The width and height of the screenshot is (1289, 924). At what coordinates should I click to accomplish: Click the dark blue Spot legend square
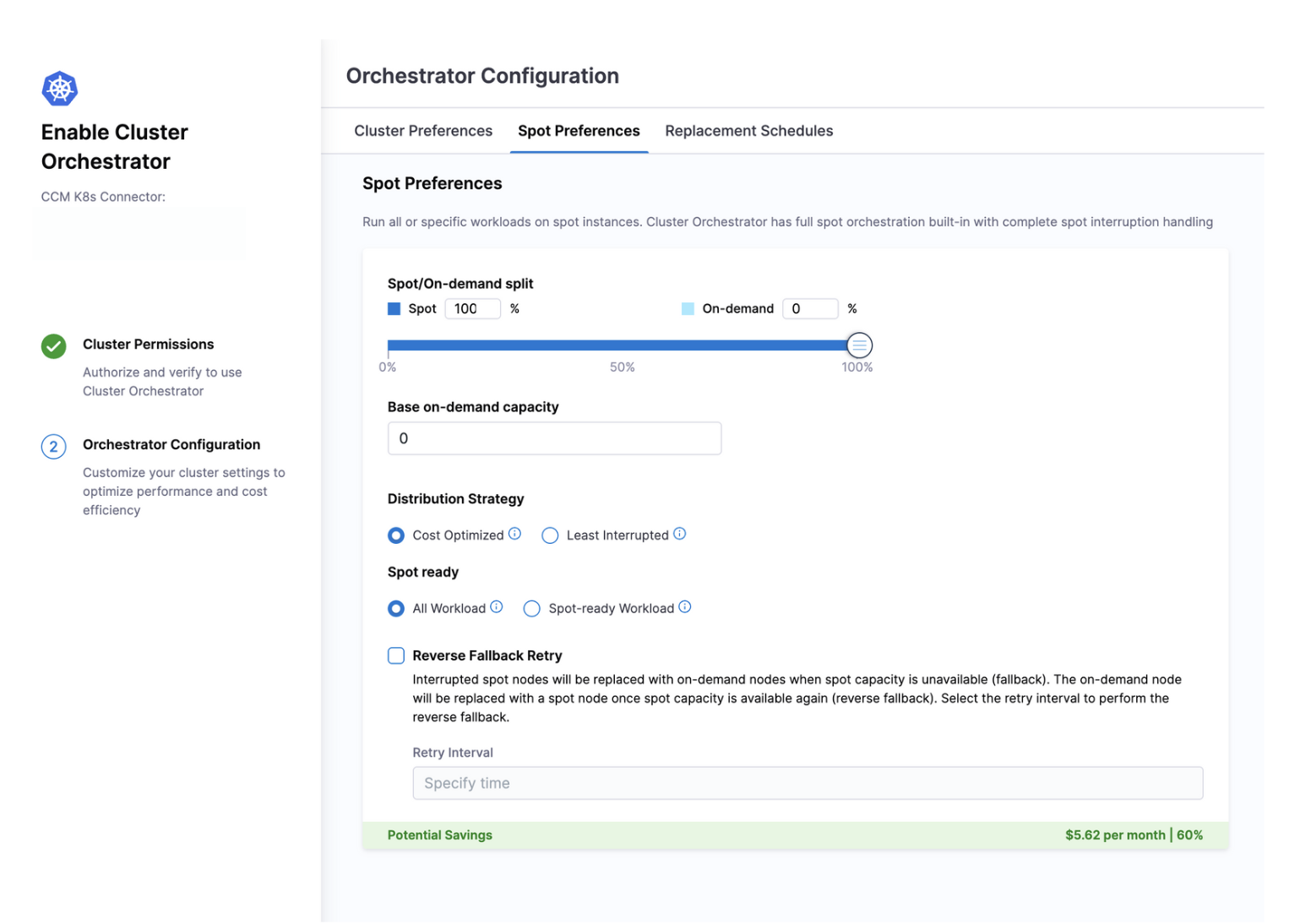pyautogui.click(x=394, y=309)
